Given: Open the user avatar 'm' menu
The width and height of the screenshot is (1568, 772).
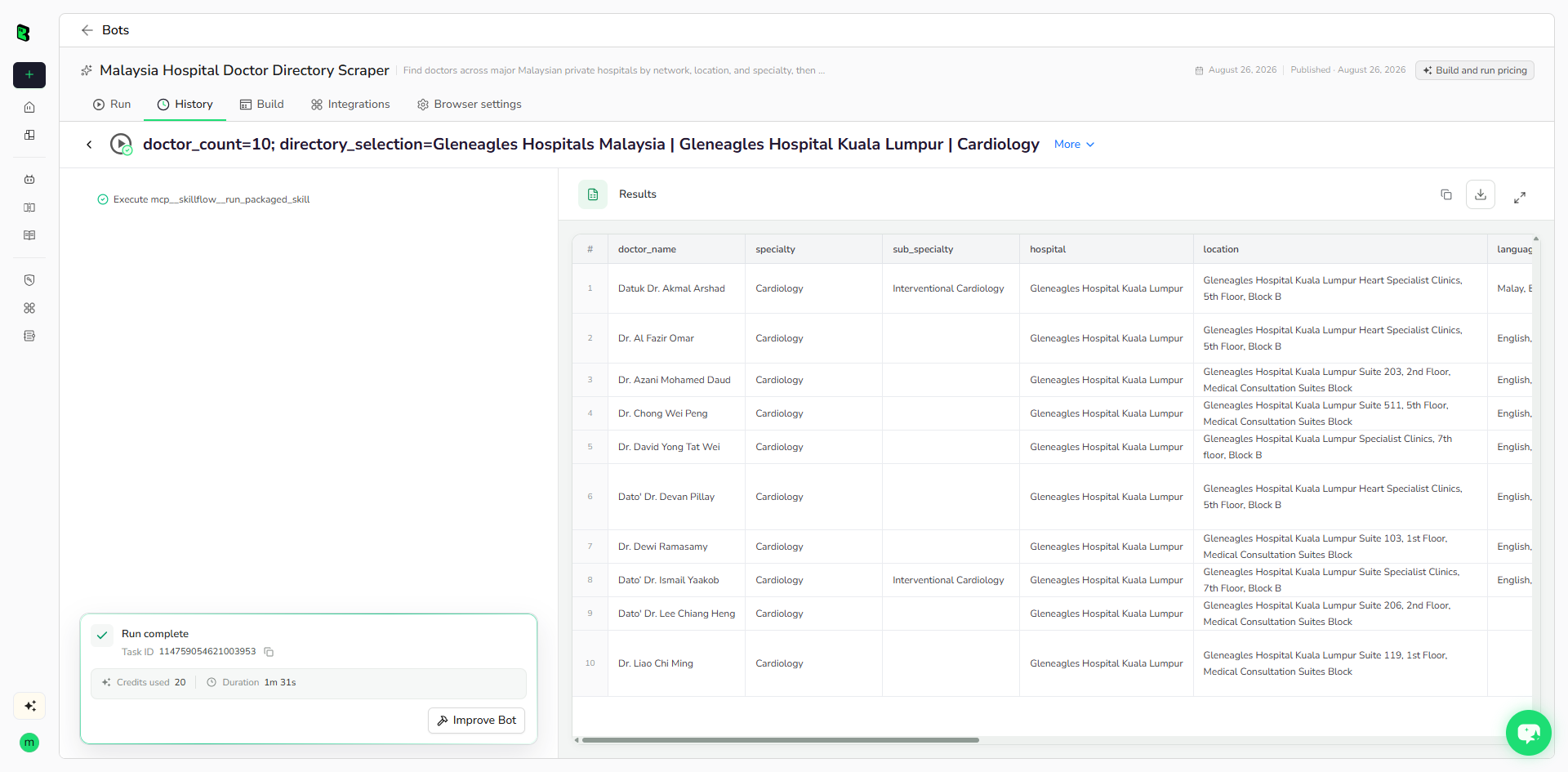Looking at the screenshot, I should (x=29, y=743).
